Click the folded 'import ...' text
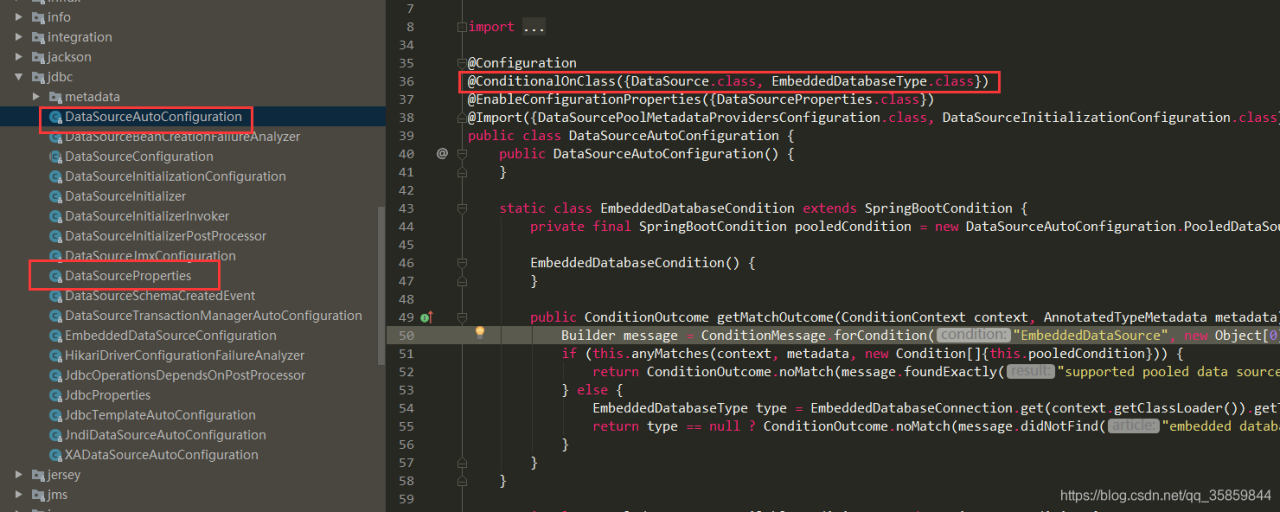 507,27
